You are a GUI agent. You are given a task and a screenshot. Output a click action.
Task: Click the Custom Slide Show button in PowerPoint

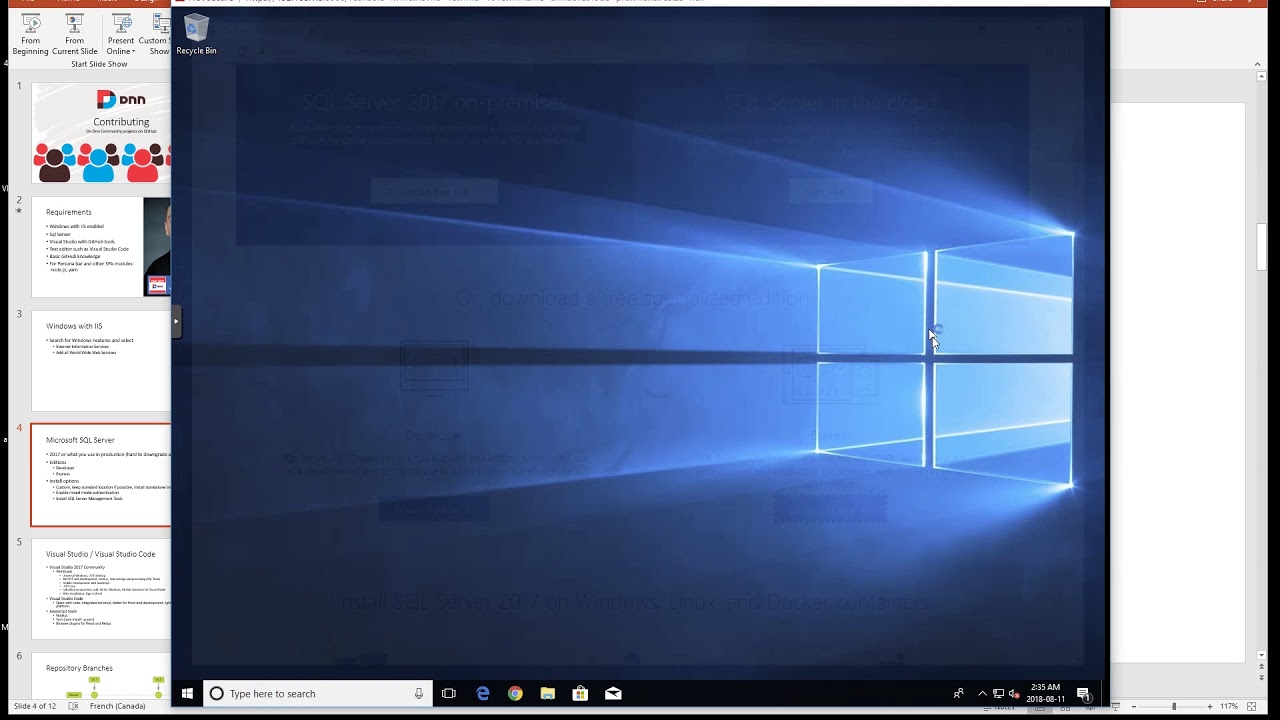click(x=156, y=35)
